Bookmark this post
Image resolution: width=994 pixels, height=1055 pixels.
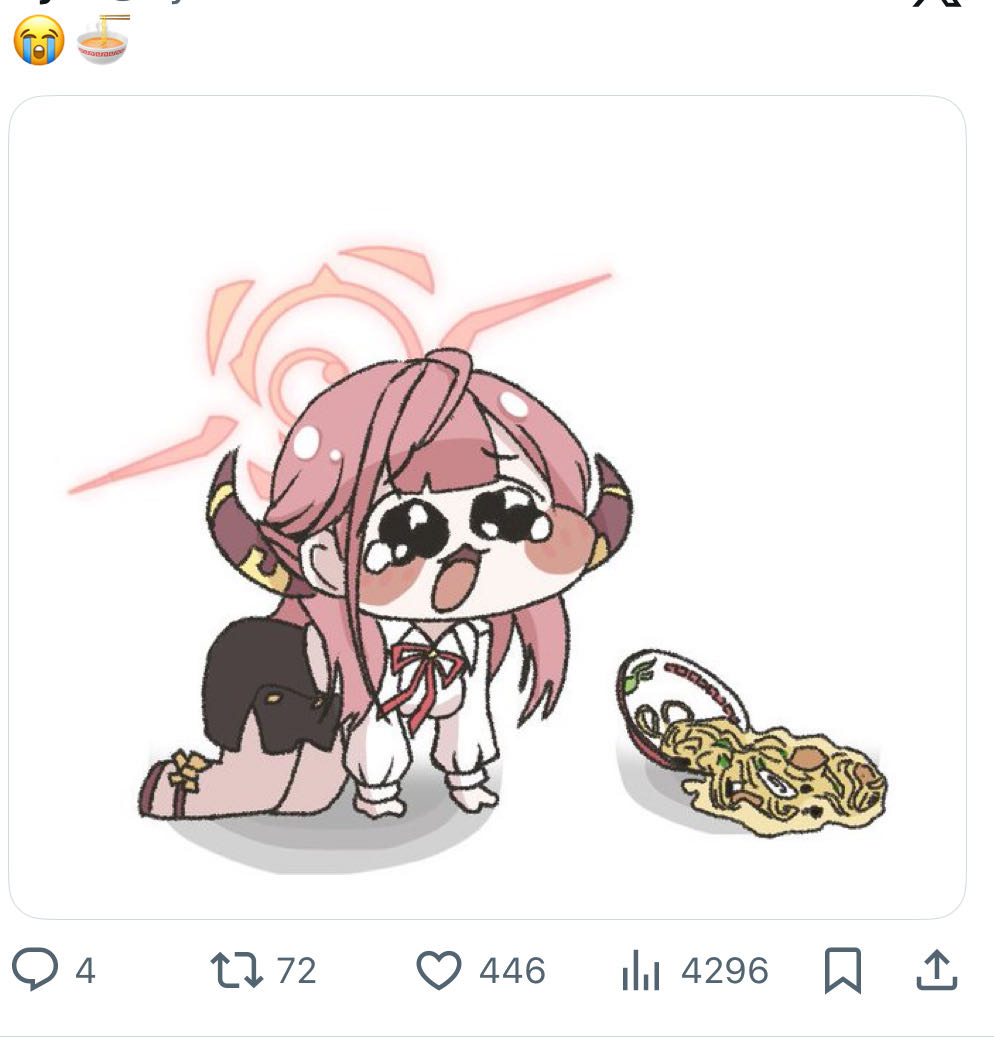pos(842,971)
